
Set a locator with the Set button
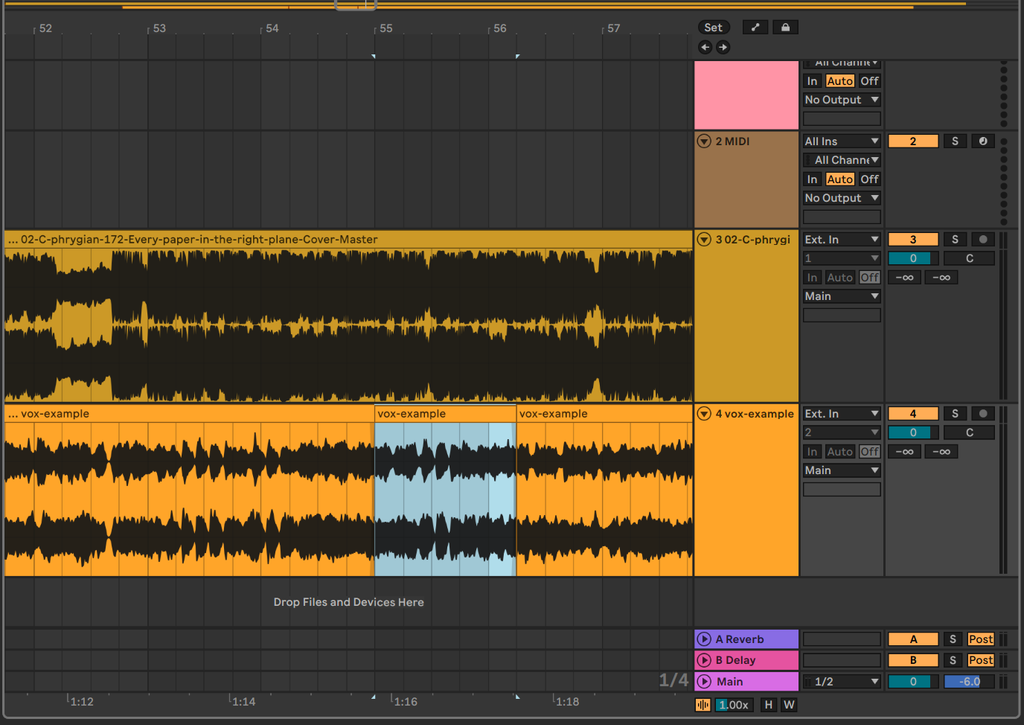713,27
